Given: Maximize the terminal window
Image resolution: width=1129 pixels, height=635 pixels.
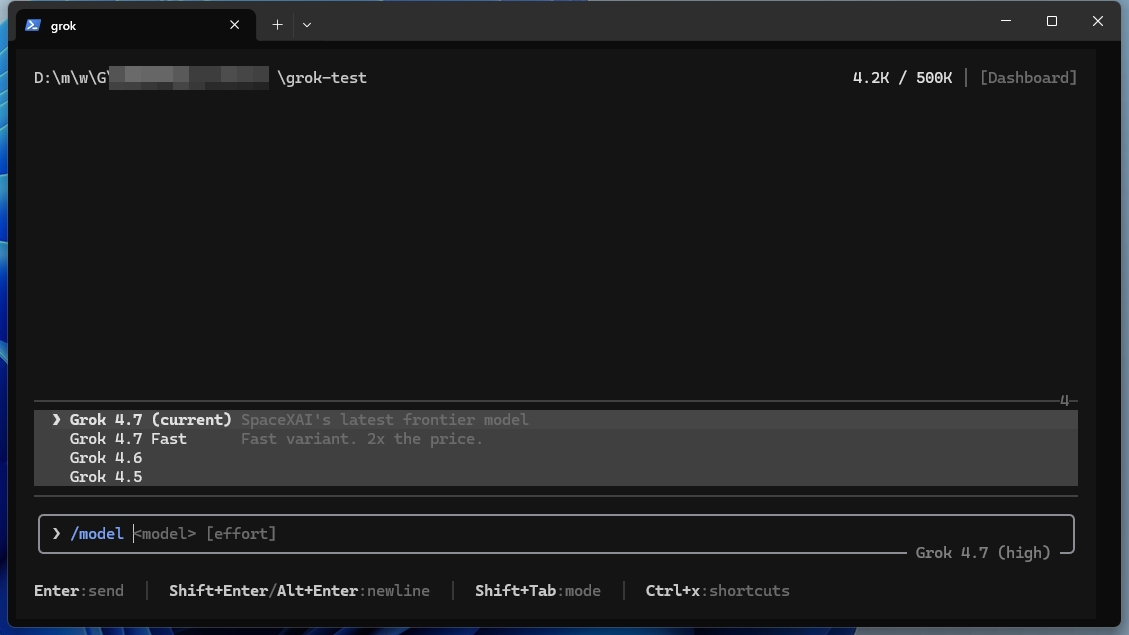Looking at the screenshot, I should click(1052, 21).
